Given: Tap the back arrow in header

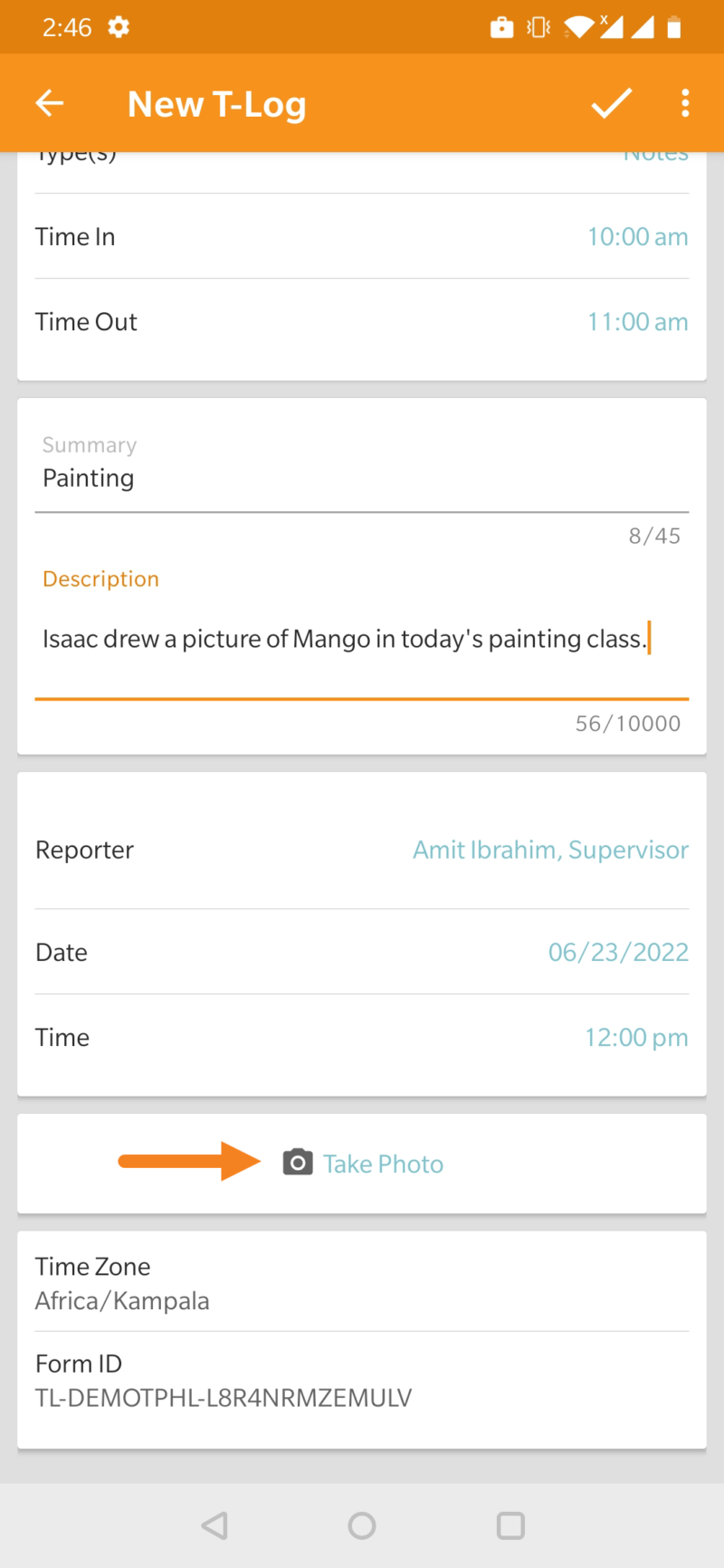Looking at the screenshot, I should 50,103.
